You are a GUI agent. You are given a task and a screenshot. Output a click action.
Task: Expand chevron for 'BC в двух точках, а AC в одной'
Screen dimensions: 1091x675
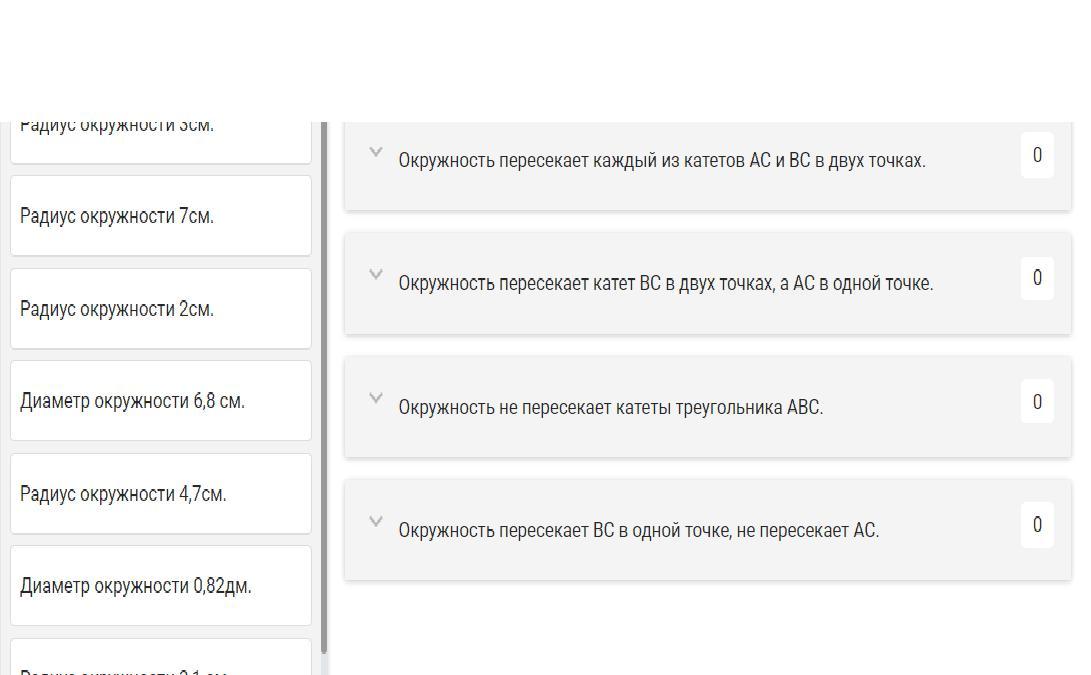(376, 275)
